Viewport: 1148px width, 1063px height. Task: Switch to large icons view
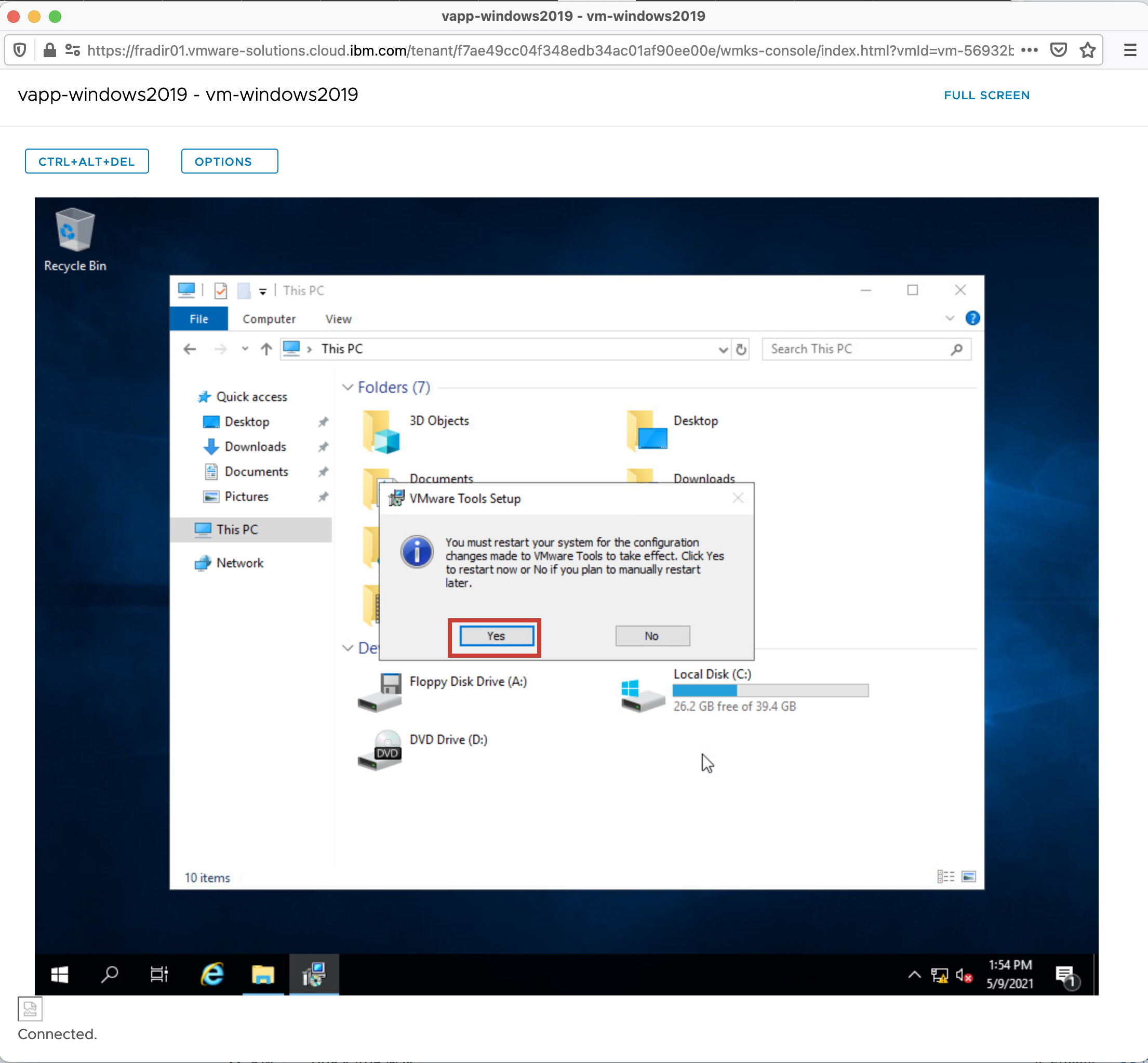tap(969, 876)
